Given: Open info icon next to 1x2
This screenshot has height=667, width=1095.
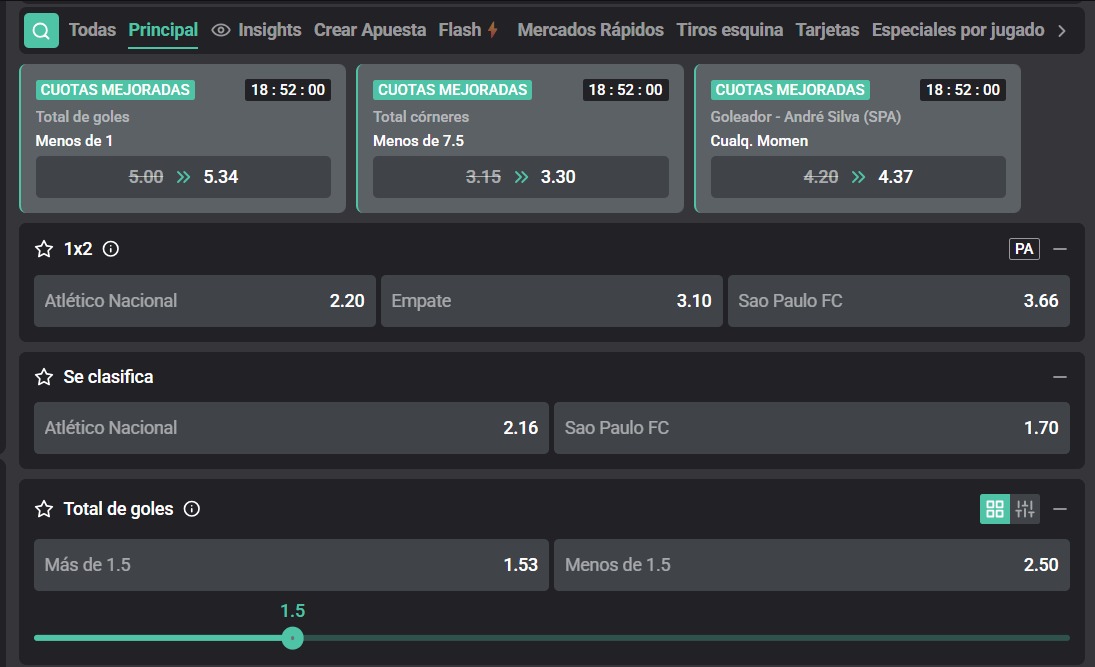Looking at the screenshot, I should pos(111,249).
